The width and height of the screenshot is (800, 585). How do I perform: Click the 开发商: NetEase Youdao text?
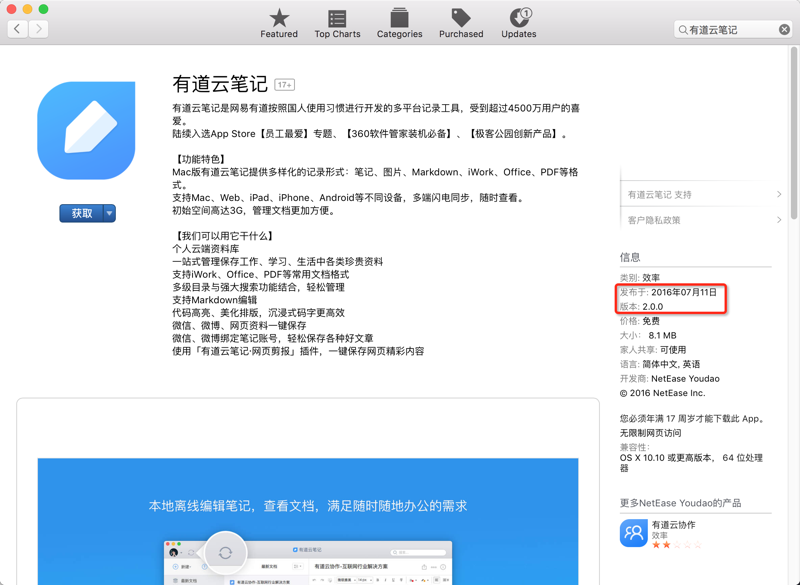coord(670,378)
